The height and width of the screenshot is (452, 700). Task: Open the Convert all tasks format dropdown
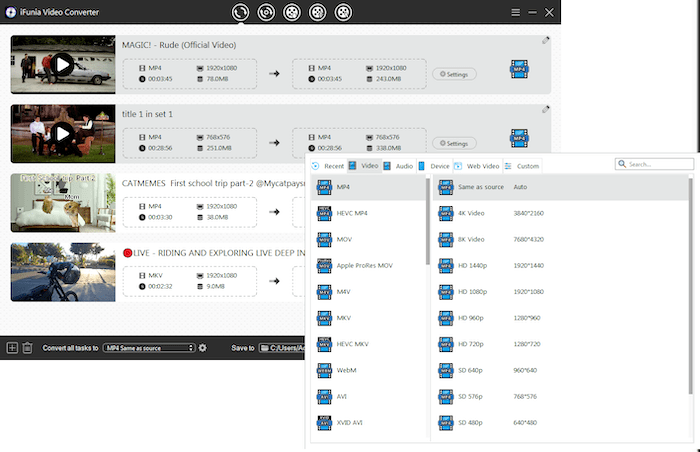149,348
